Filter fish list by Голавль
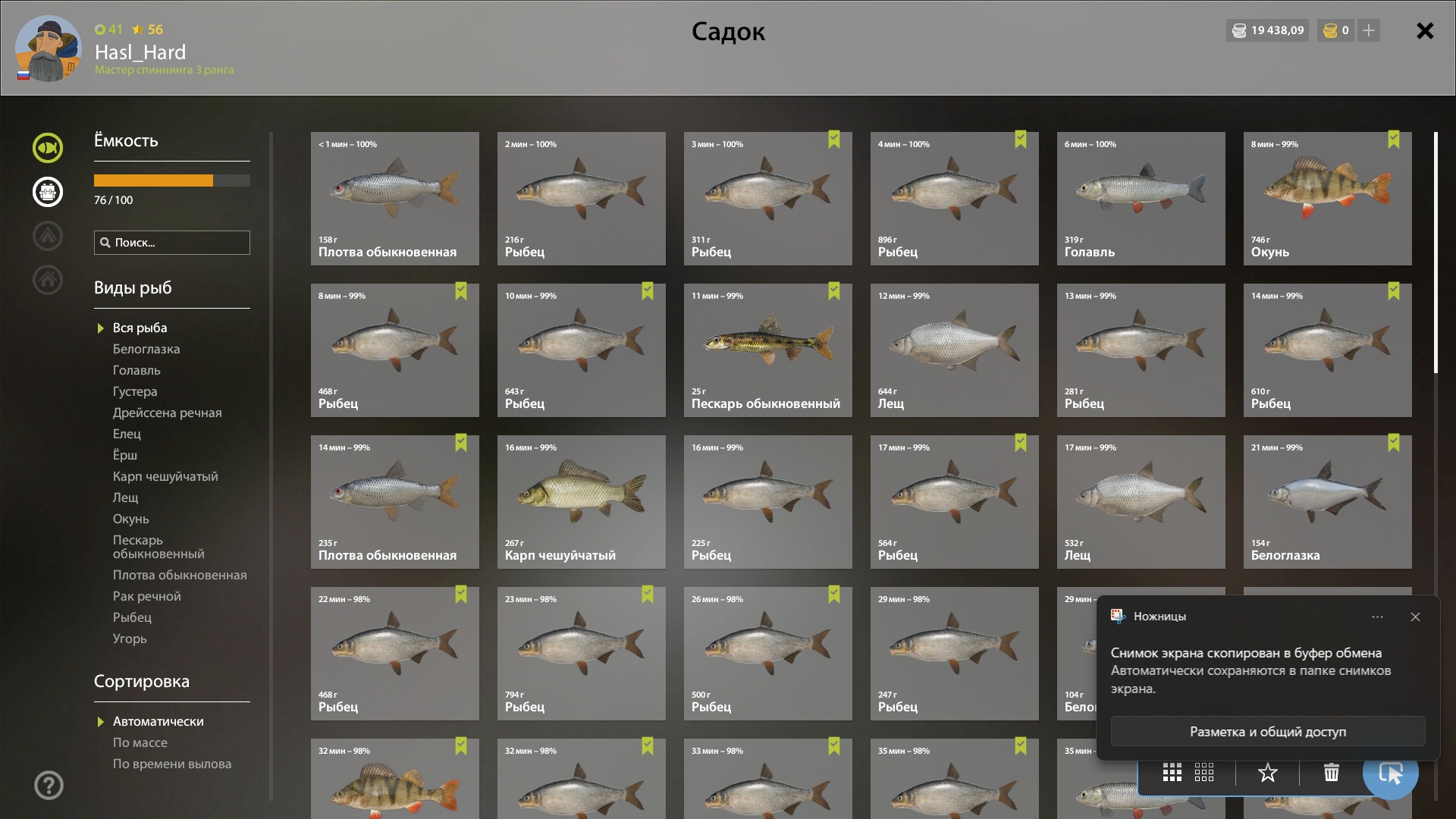The width and height of the screenshot is (1456, 819). pos(136,370)
